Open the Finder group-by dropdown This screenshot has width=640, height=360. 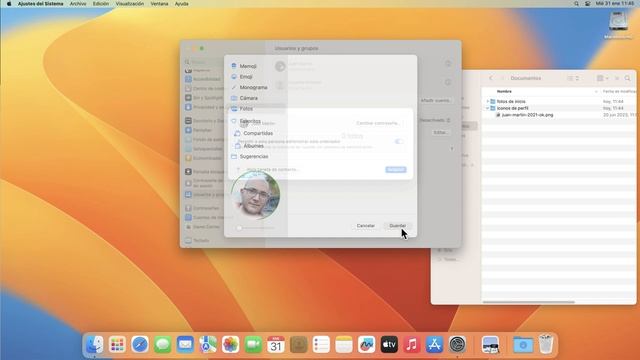tap(602, 78)
